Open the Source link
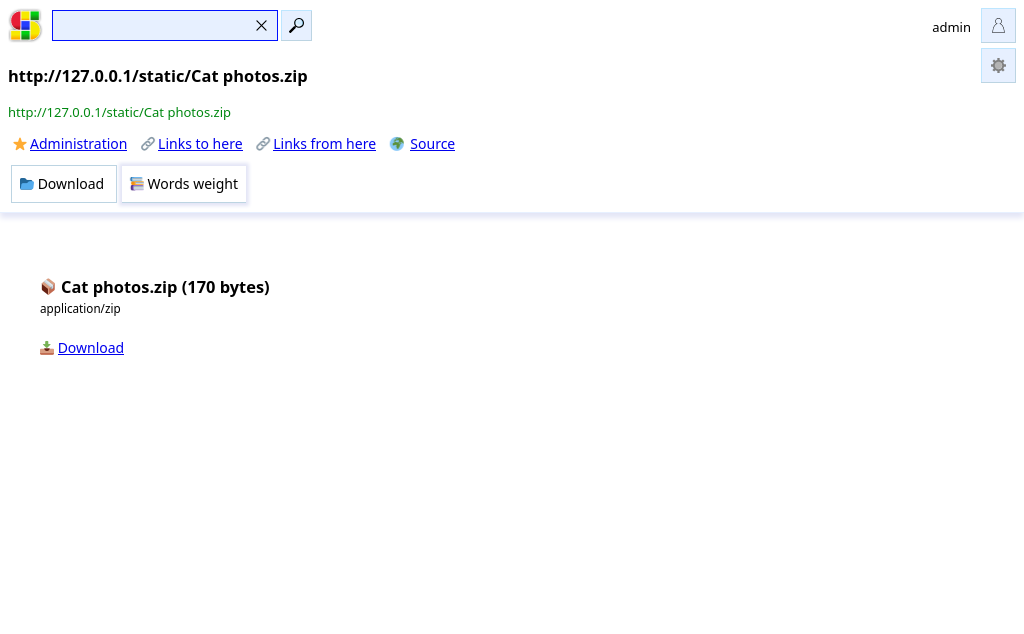 pos(432,144)
